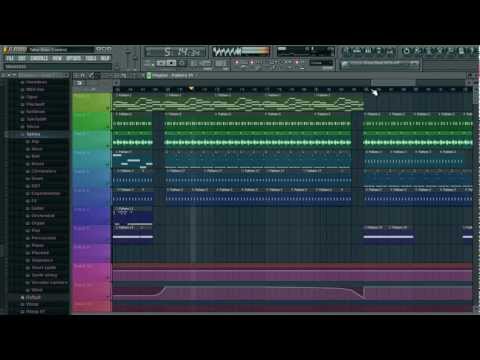Screen dimensions: 480x360
Task: Adjust the master volume slider
Action: (128, 59)
